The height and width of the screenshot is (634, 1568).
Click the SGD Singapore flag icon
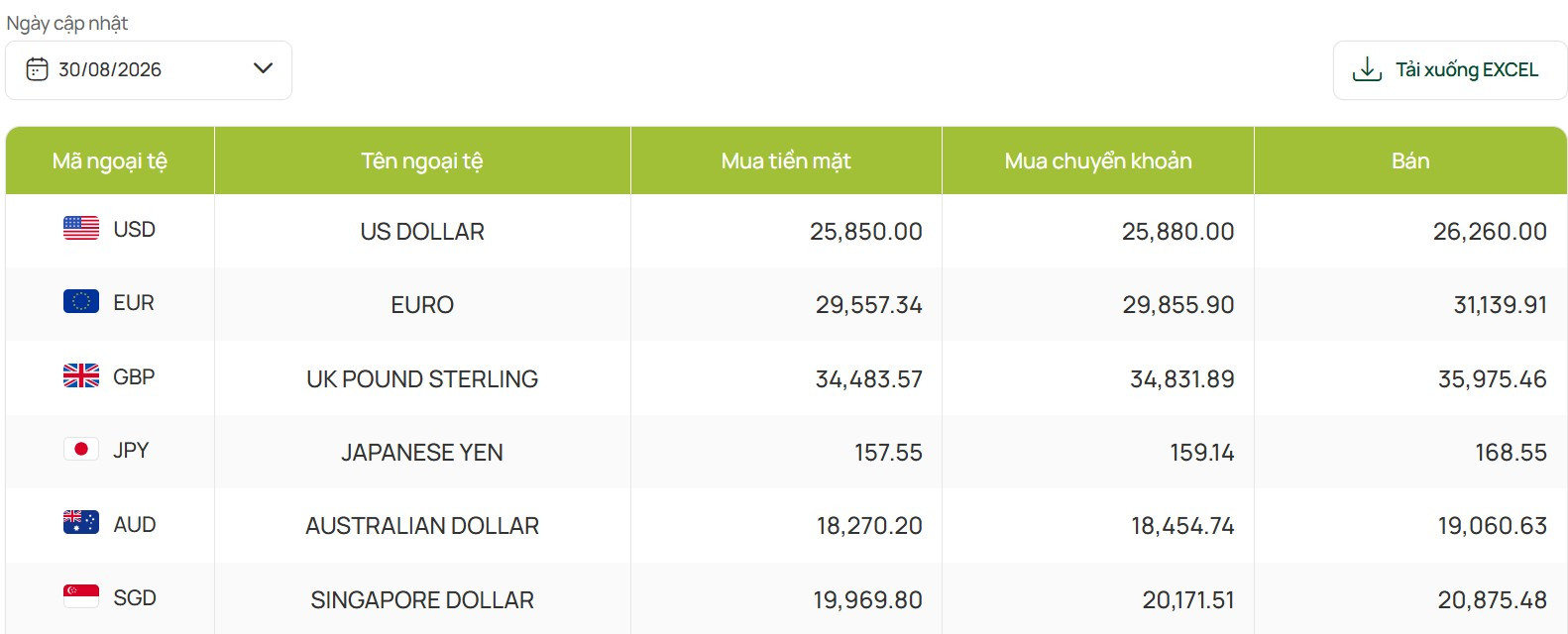81,596
